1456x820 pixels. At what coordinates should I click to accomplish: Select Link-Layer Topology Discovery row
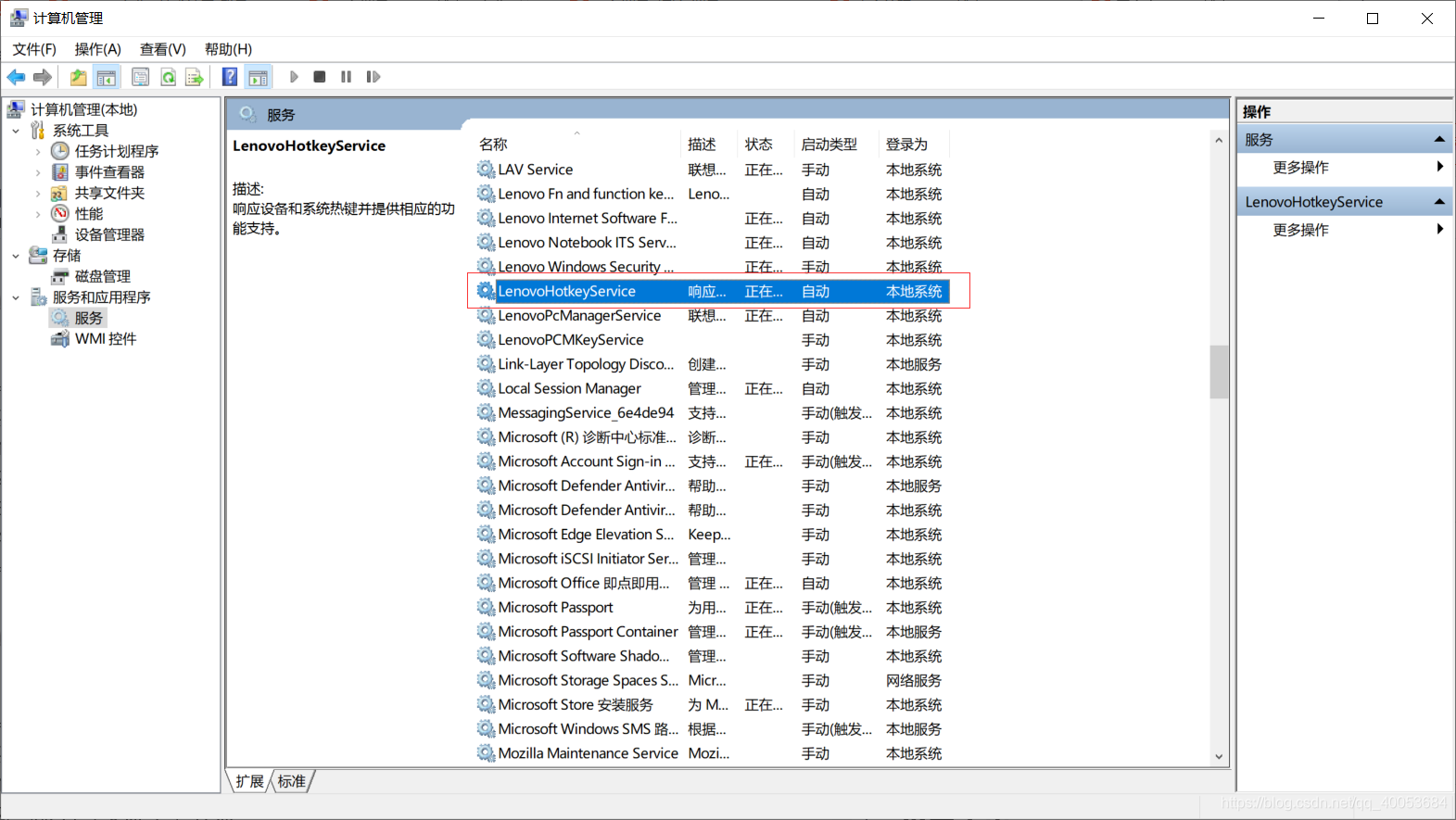click(712, 364)
